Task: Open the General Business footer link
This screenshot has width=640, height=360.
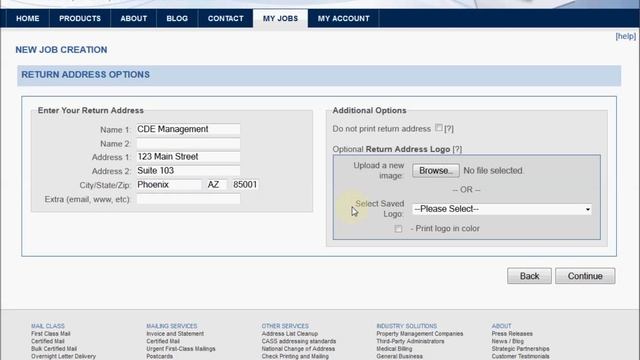Action: tap(400, 356)
